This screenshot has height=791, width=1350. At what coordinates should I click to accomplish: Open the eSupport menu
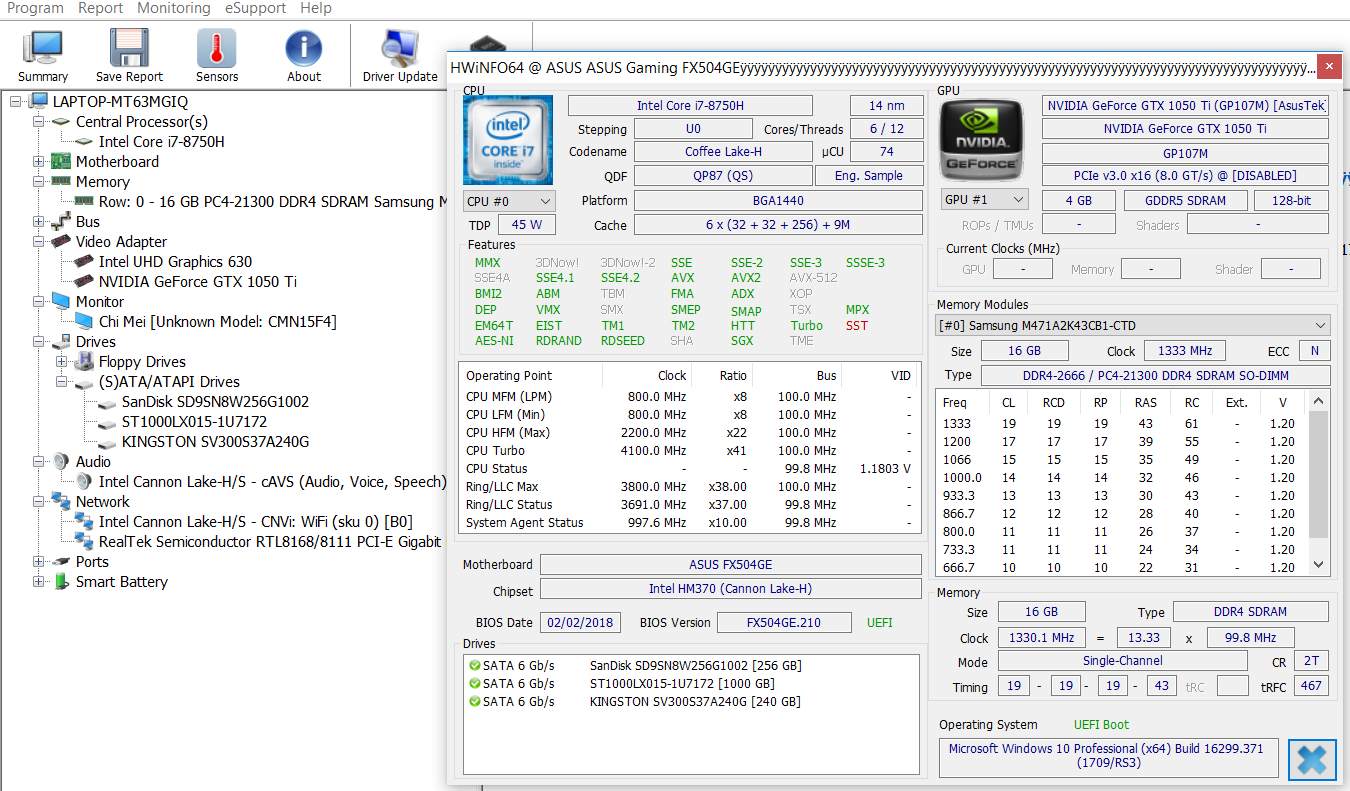[x=256, y=8]
